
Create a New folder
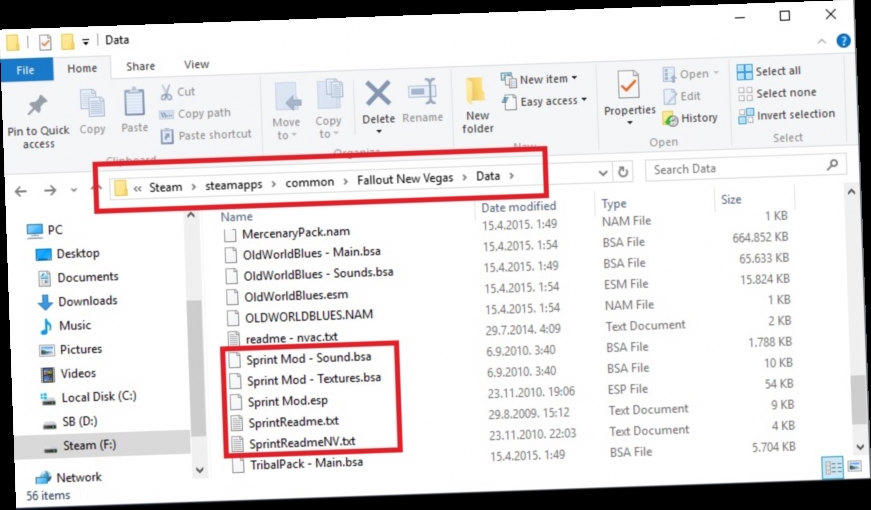tap(477, 106)
